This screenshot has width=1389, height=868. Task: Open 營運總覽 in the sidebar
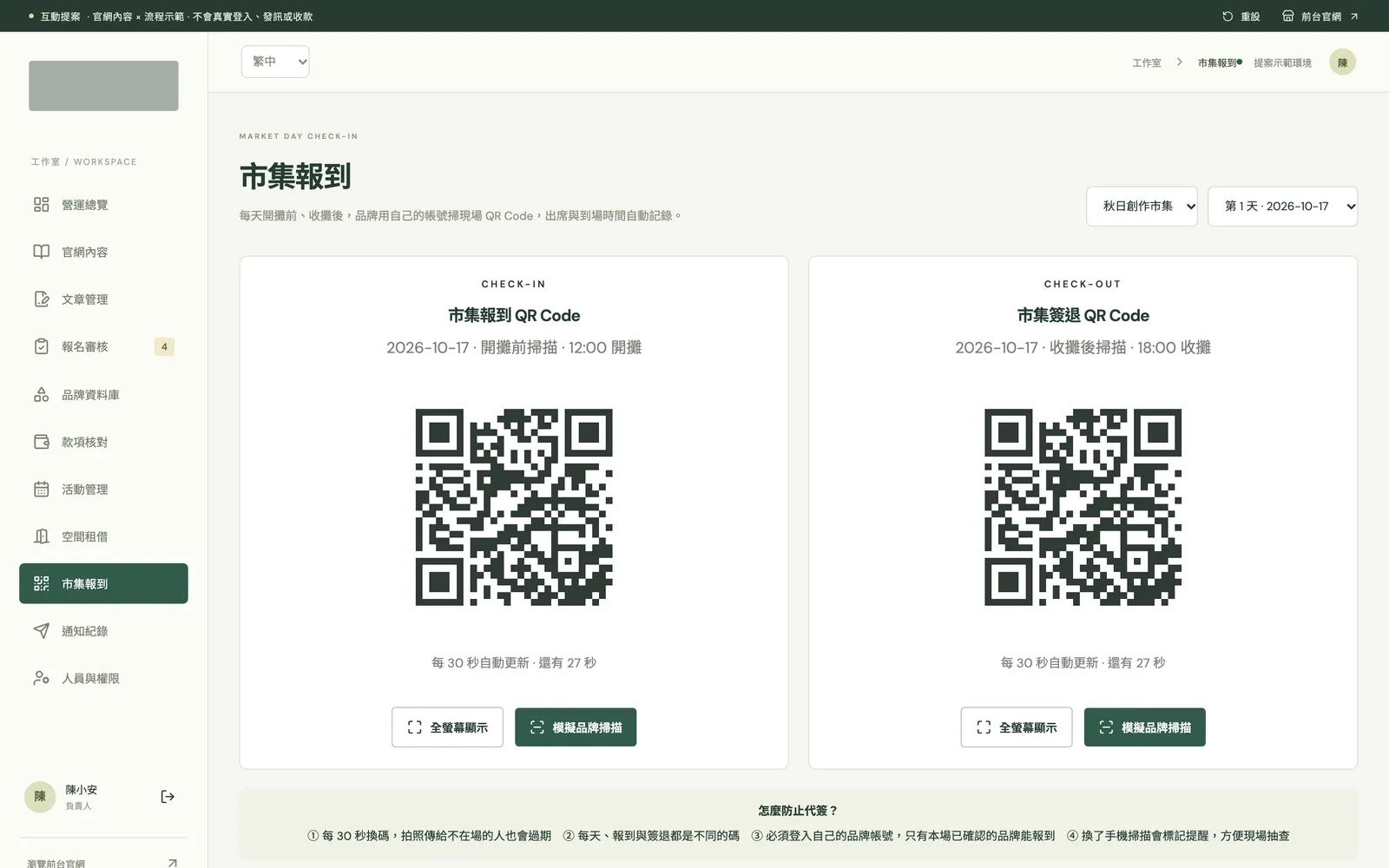pyautogui.click(x=103, y=205)
